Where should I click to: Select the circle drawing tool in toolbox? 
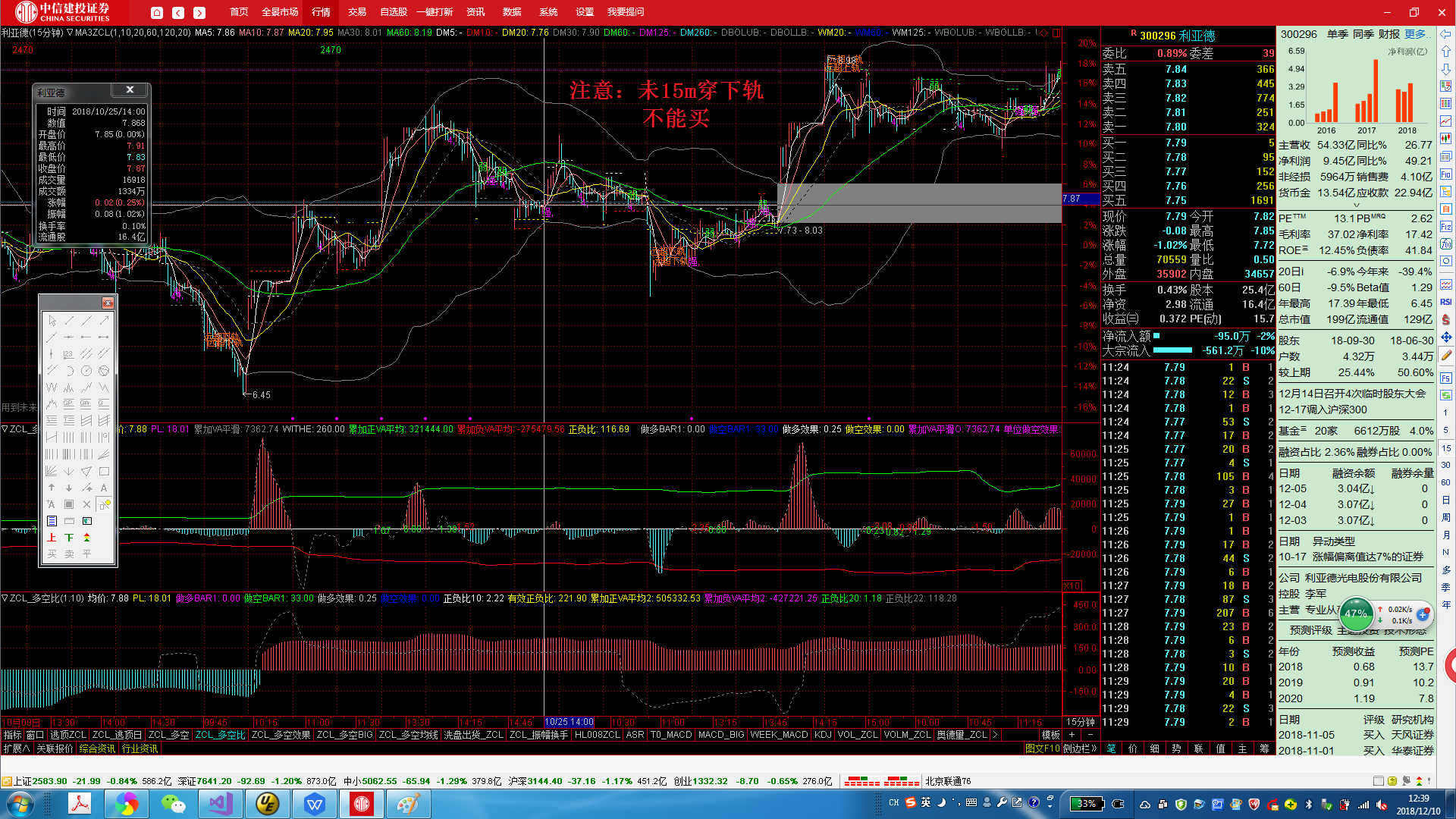pos(86,371)
